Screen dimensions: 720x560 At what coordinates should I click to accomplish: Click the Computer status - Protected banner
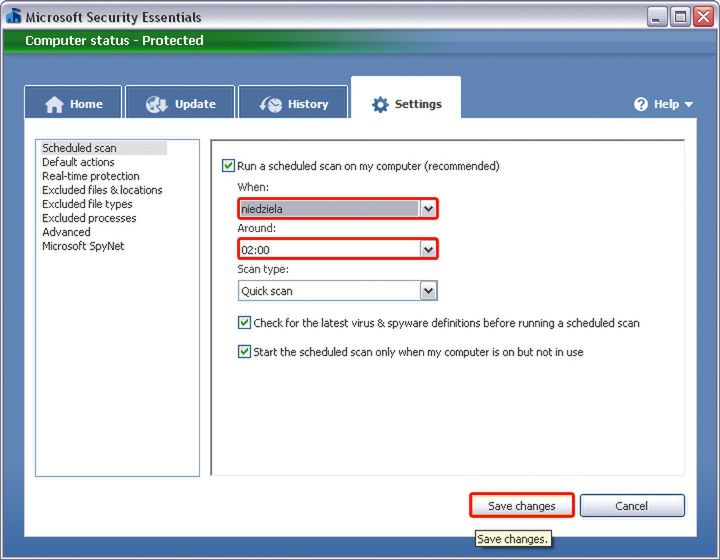pos(360,40)
